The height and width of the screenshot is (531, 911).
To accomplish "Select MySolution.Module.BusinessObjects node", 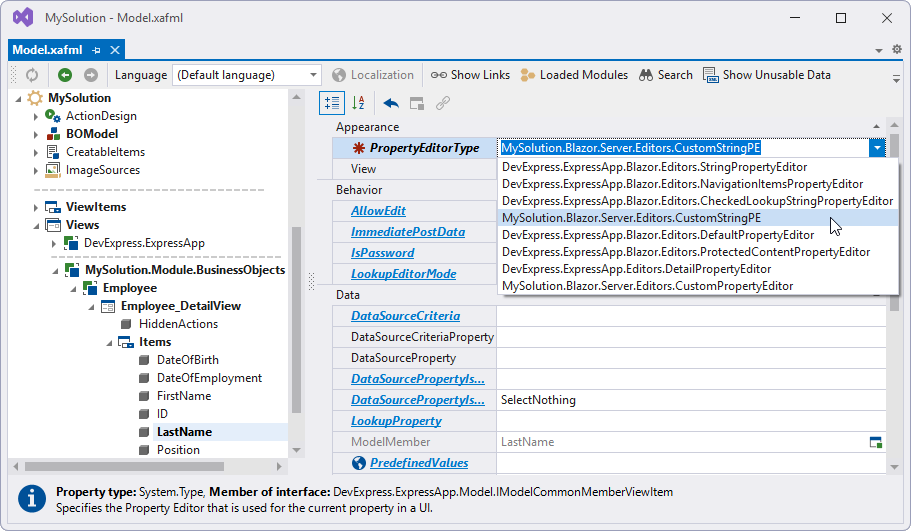I will pyautogui.click(x=185, y=270).
